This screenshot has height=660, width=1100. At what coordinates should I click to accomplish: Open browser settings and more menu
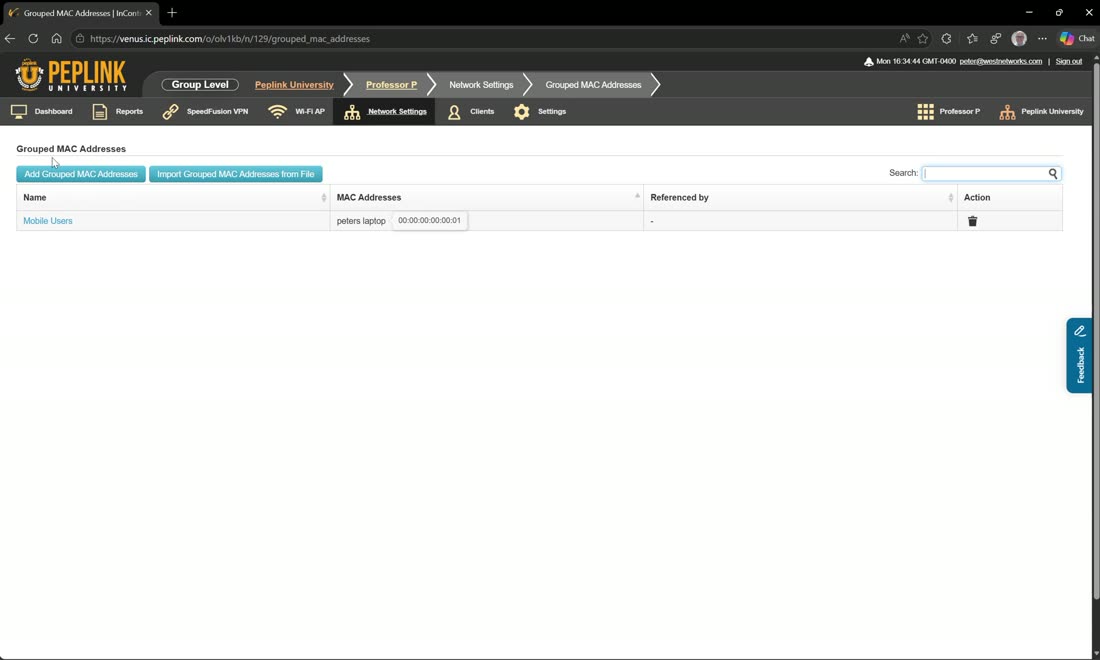click(x=1042, y=39)
